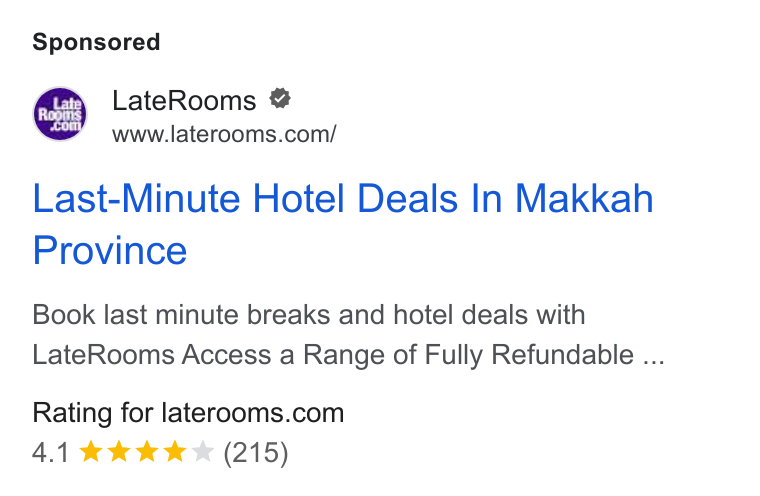The height and width of the screenshot is (496, 760).
Task: Click the Rating for laterooms.com text
Action: pyautogui.click(x=188, y=413)
